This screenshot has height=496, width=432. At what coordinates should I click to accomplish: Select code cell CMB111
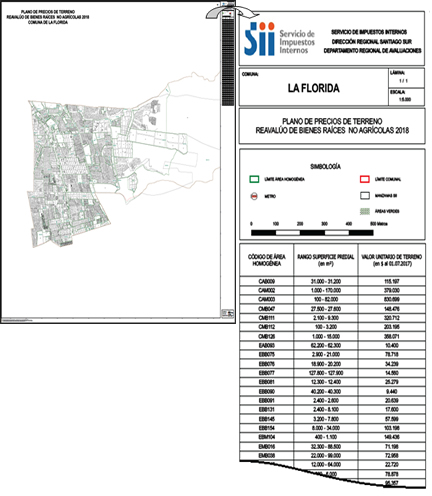point(267,318)
